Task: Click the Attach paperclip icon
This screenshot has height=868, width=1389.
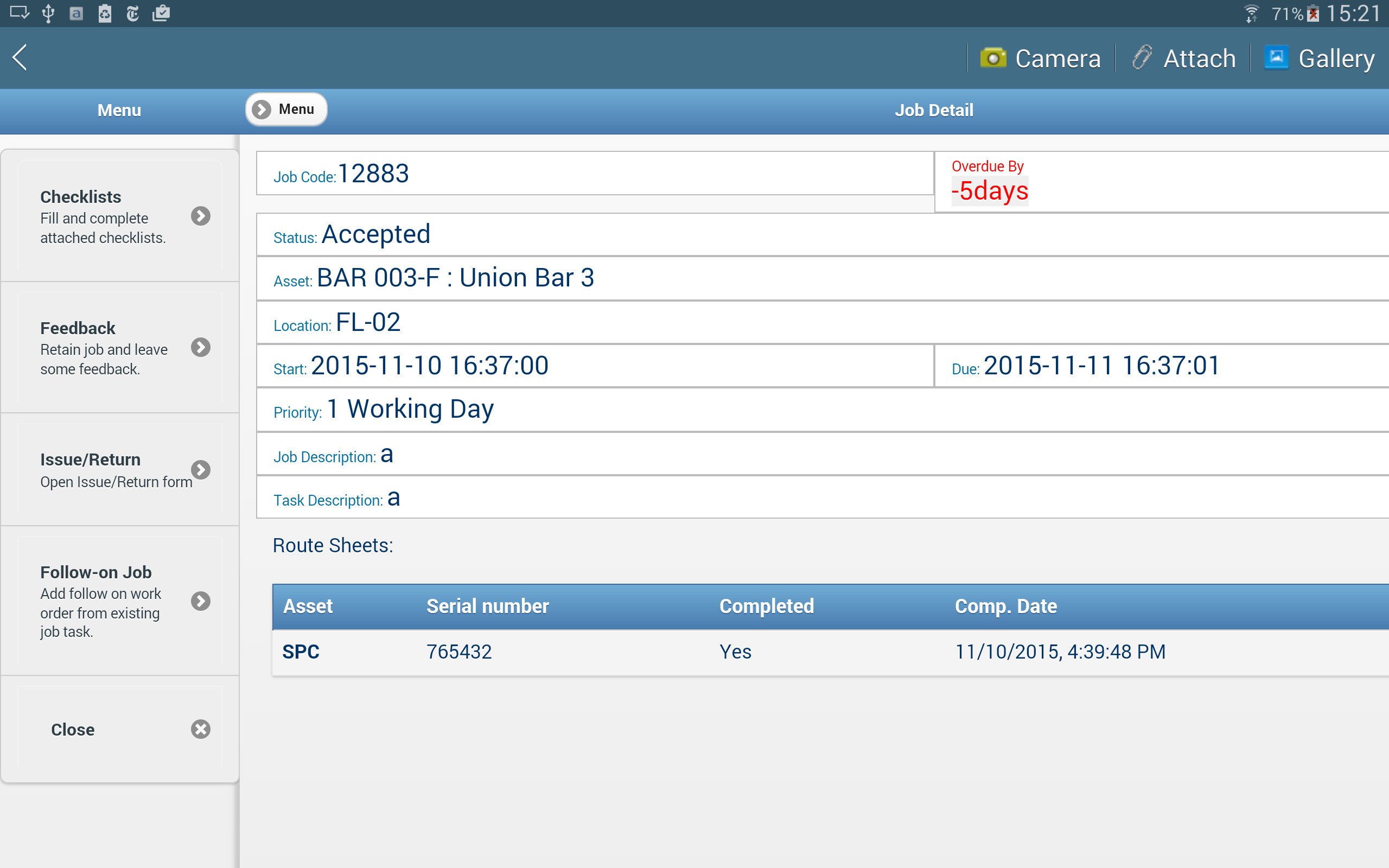Action: click(1142, 58)
